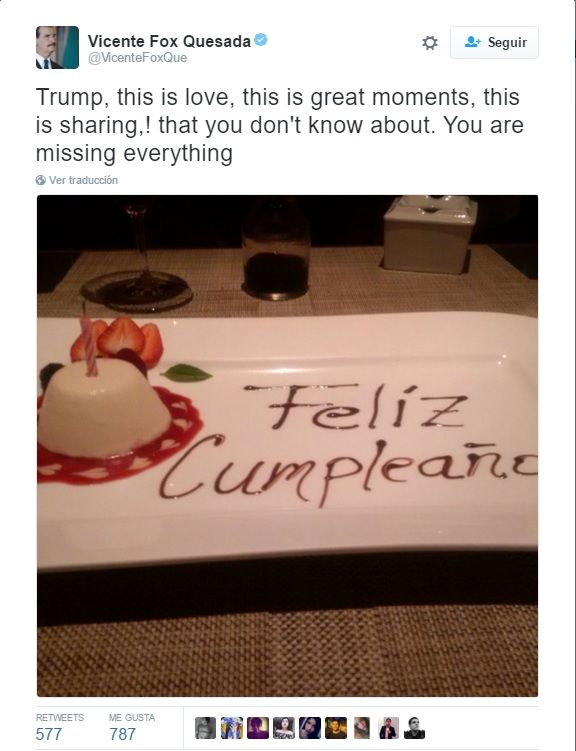
Task: Open the fifth liker avatar
Action: tap(310, 728)
